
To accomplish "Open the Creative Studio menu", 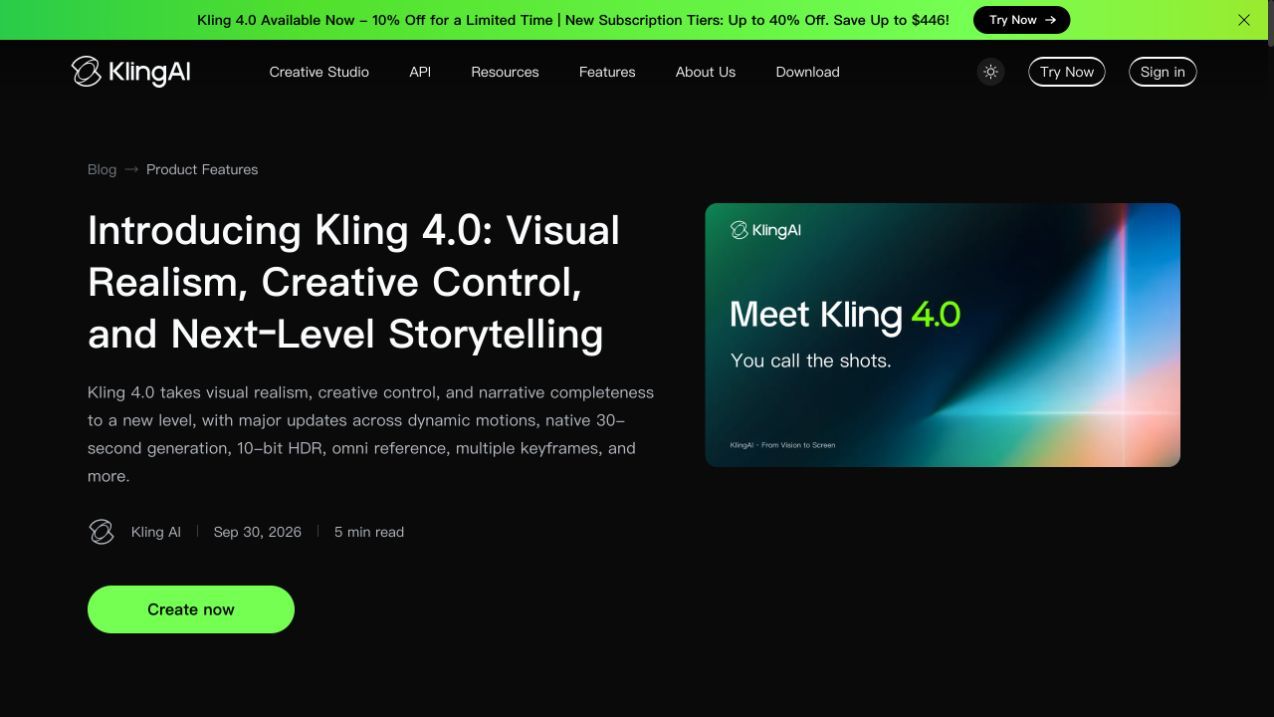I will point(319,72).
